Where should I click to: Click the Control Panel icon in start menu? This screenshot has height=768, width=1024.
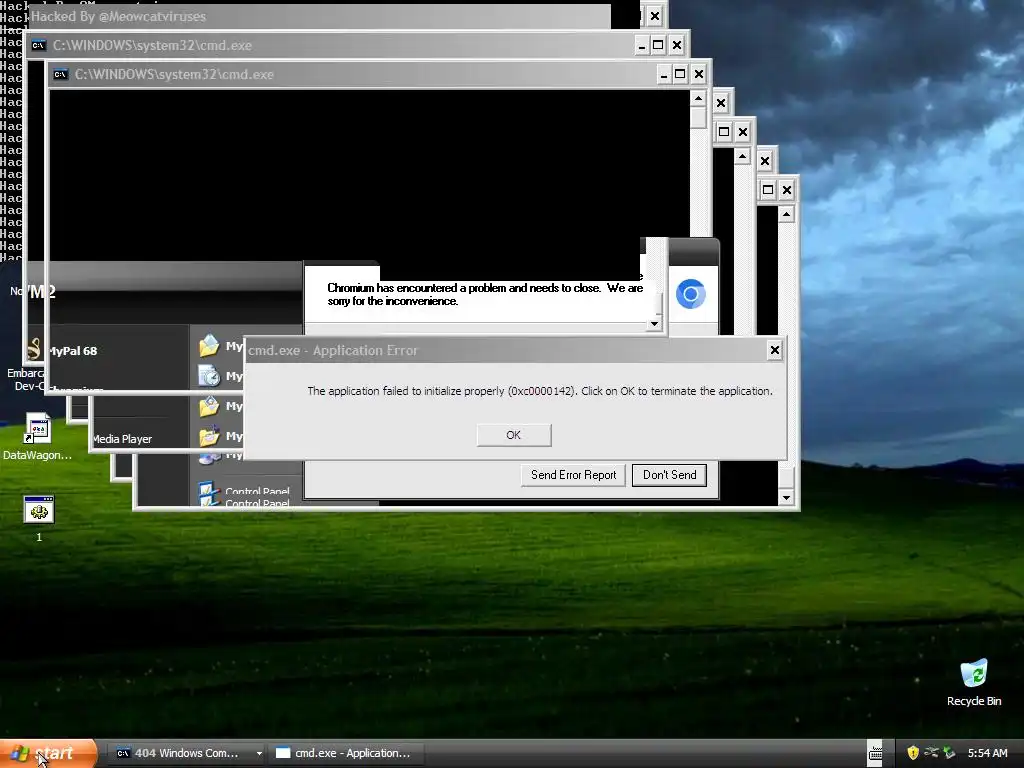[209, 494]
